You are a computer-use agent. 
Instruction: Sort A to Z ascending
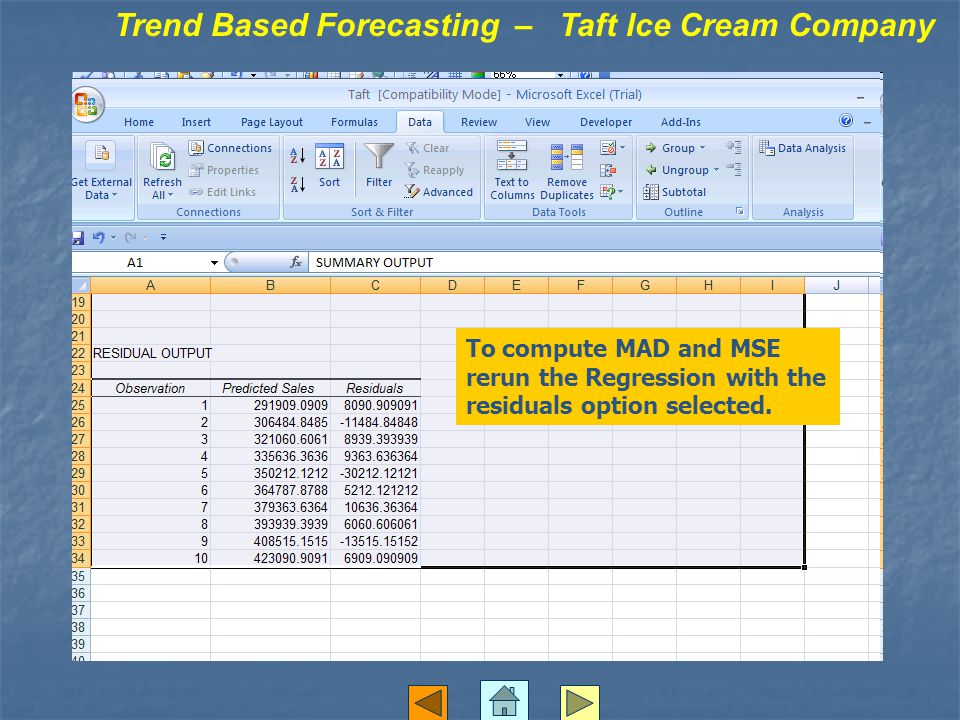coord(298,156)
